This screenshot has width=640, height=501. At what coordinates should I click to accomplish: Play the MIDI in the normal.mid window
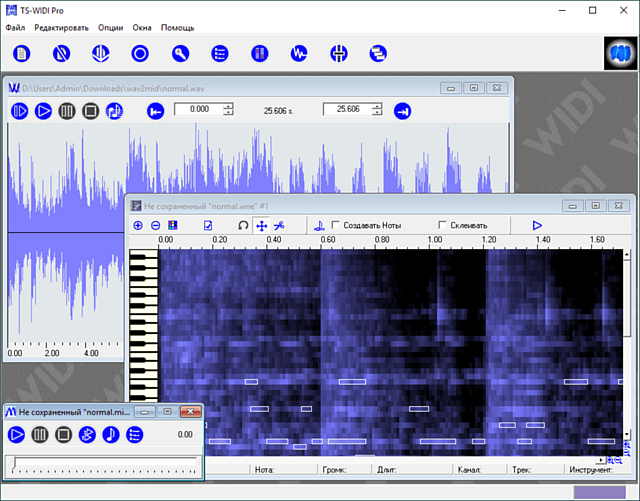[17, 434]
